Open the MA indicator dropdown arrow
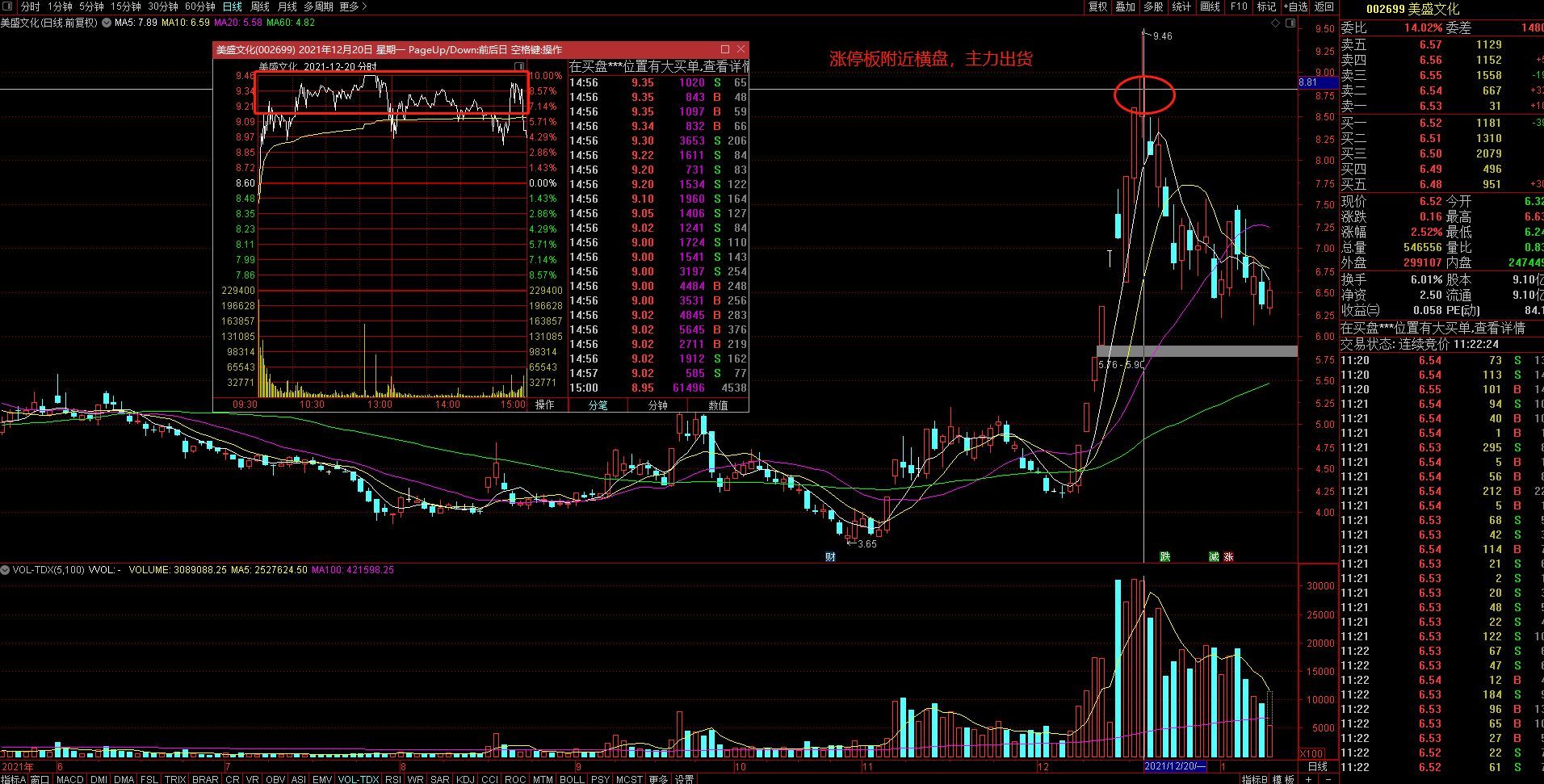 (106, 23)
